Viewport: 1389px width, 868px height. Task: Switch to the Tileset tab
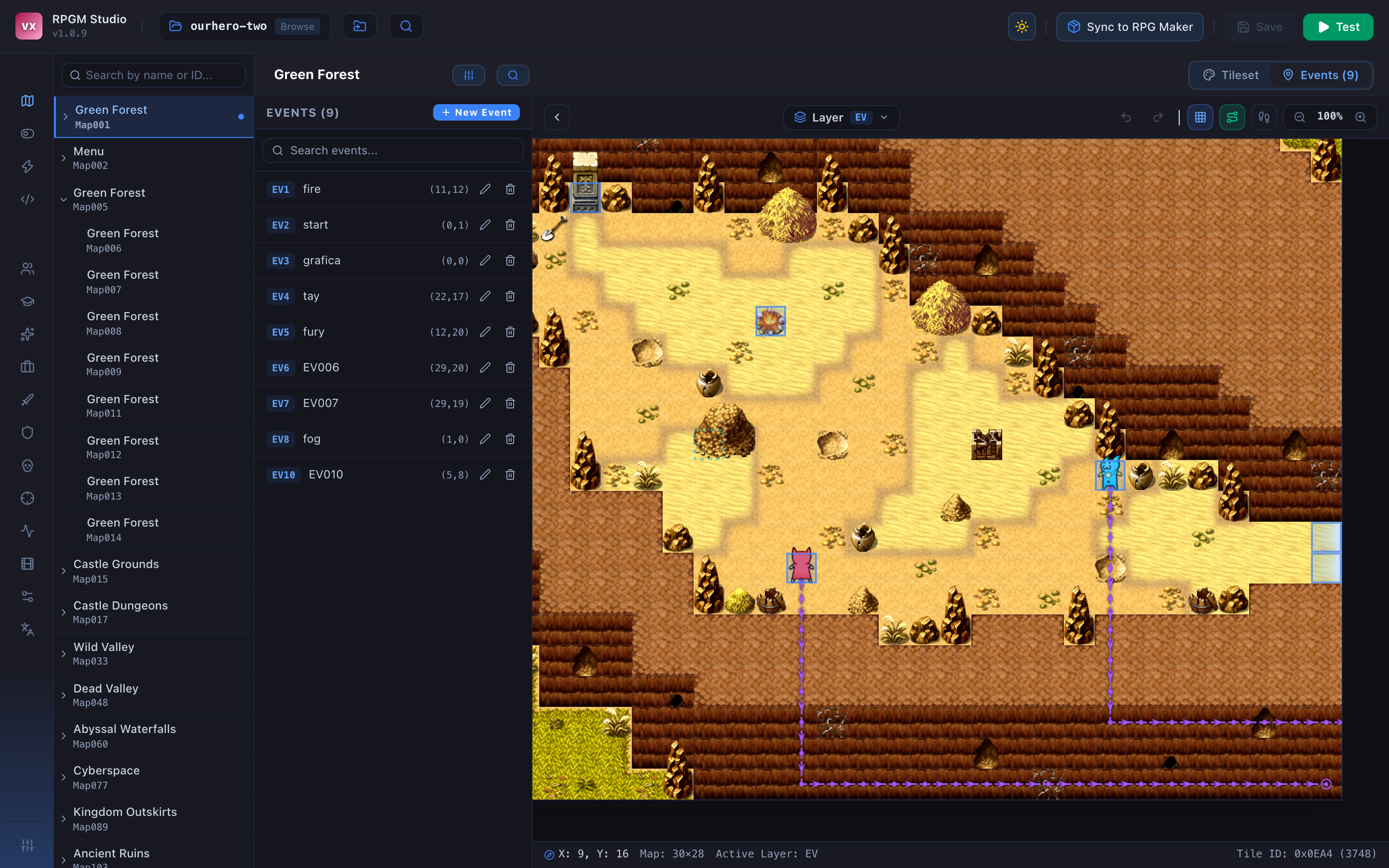point(1232,75)
